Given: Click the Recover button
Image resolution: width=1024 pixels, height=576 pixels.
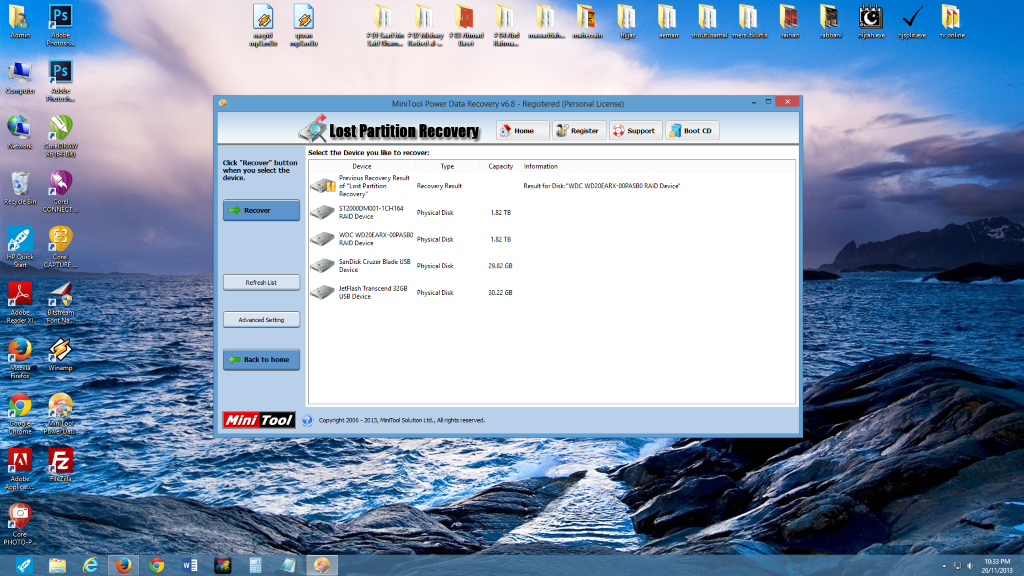Looking at the screenshot, I should 261,210.
